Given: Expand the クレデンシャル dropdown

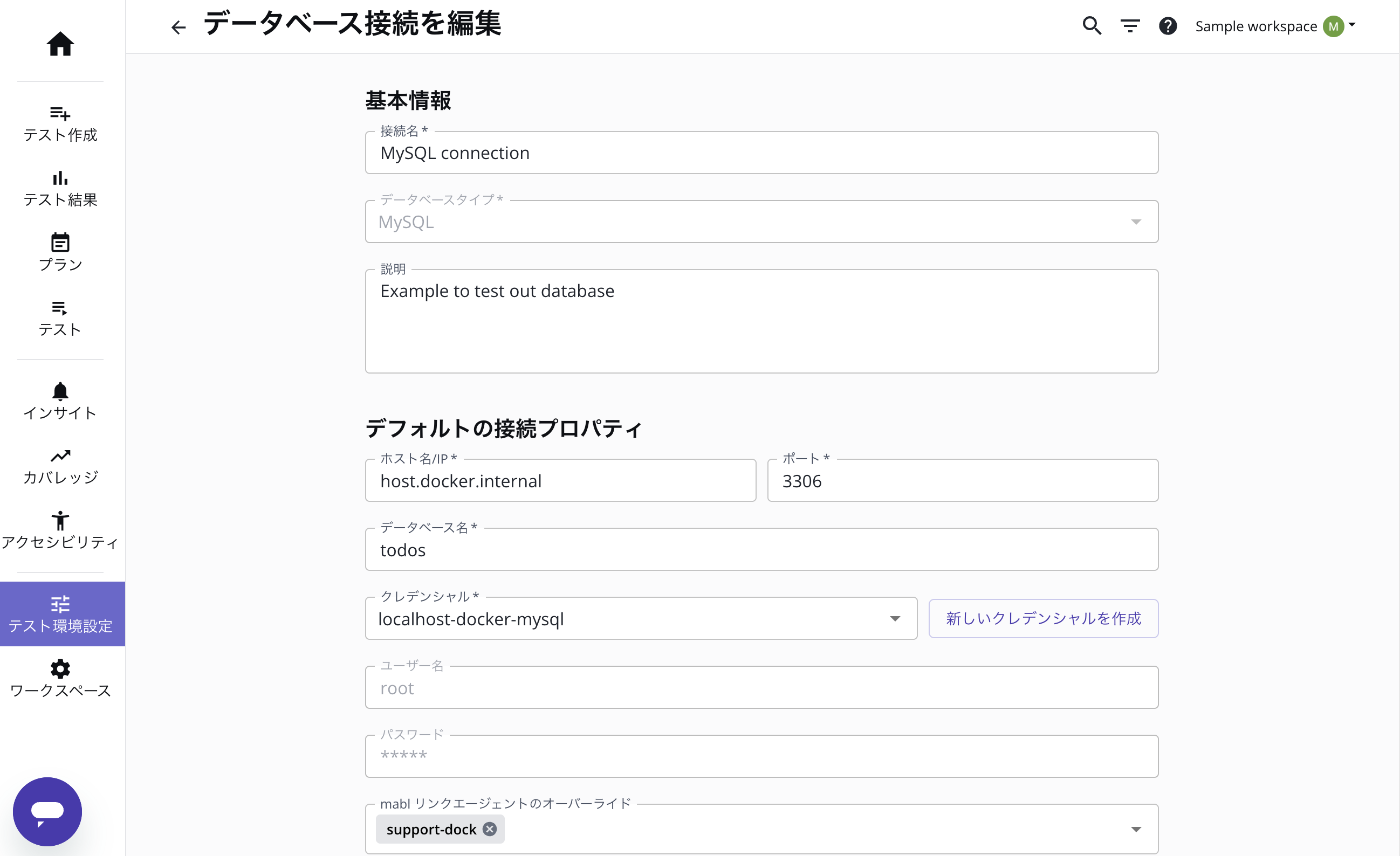Looking at the screenshot, I should coord(896,619).
